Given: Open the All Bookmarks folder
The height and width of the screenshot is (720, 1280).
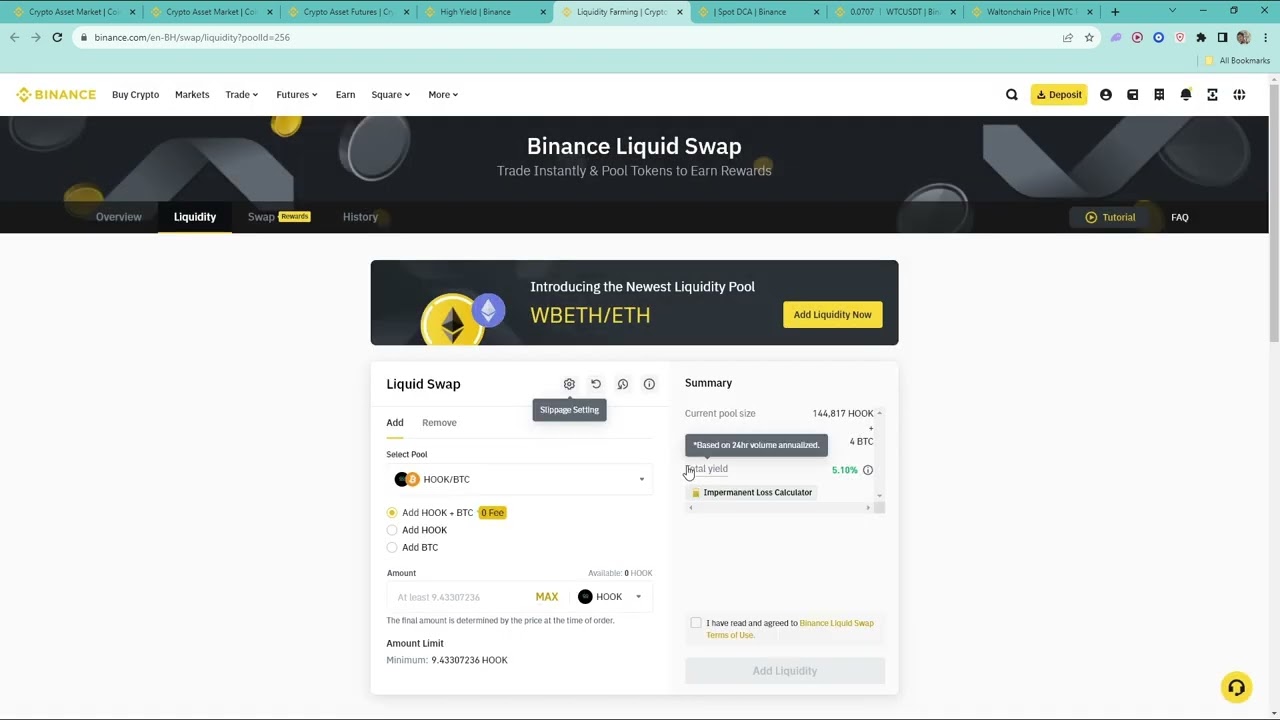Looking at the screenshot, I should (1237, 61).
